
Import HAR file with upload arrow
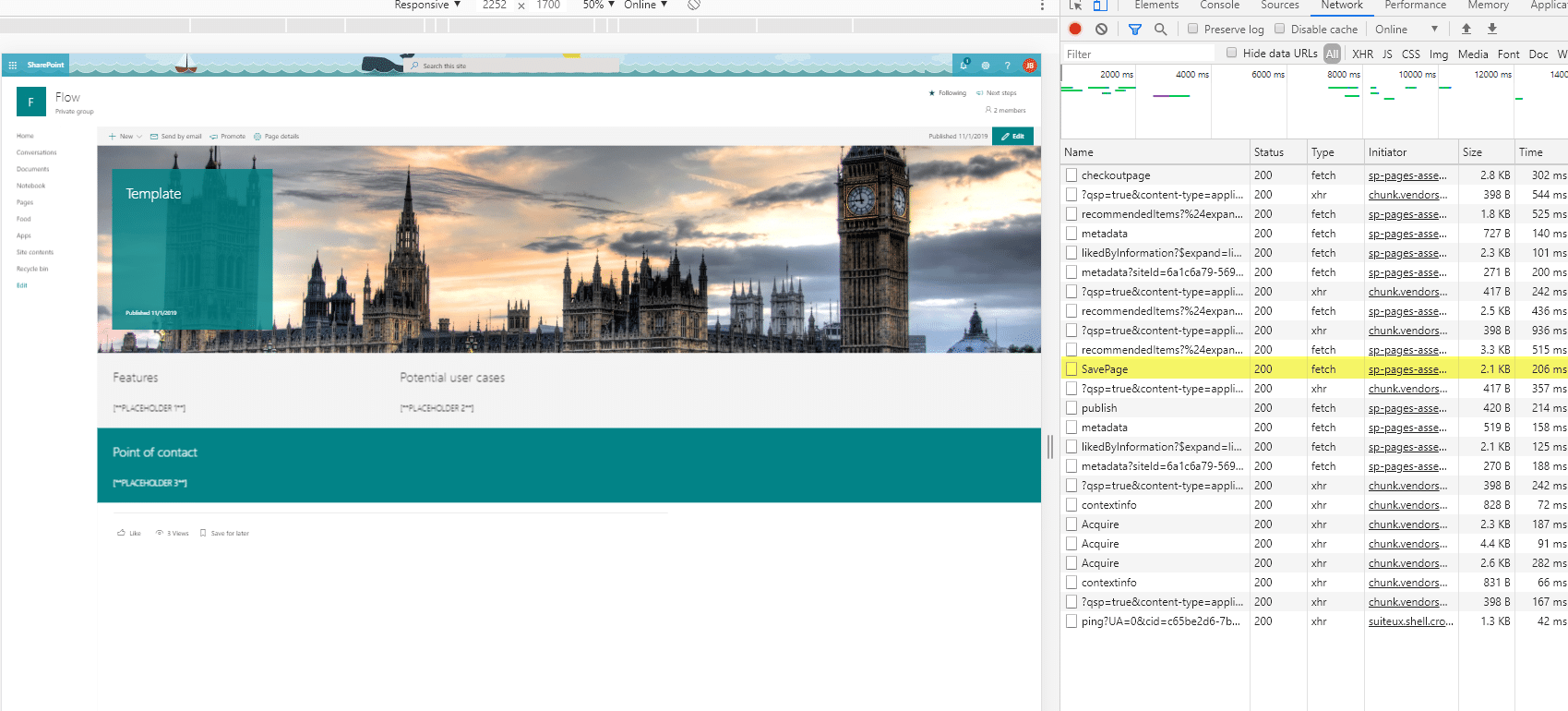click(1466, 29)
